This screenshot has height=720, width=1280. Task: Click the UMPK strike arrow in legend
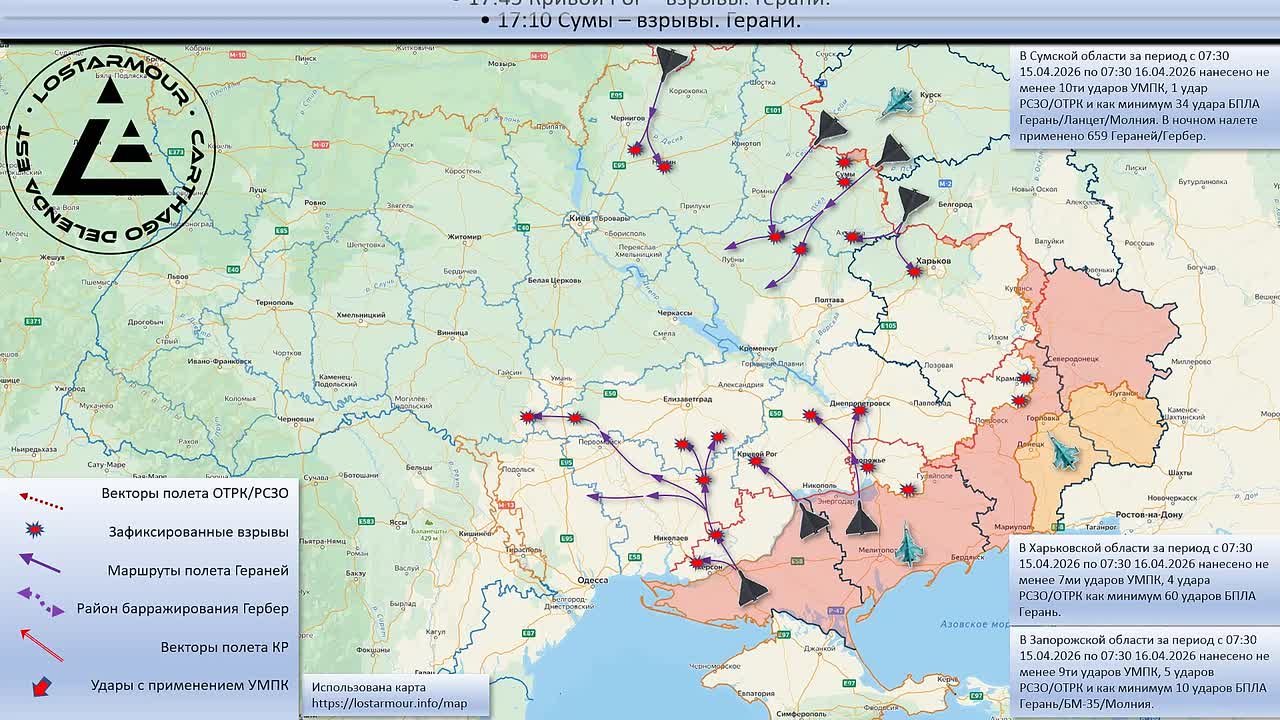pyautogui.click(x=42, y=687)
